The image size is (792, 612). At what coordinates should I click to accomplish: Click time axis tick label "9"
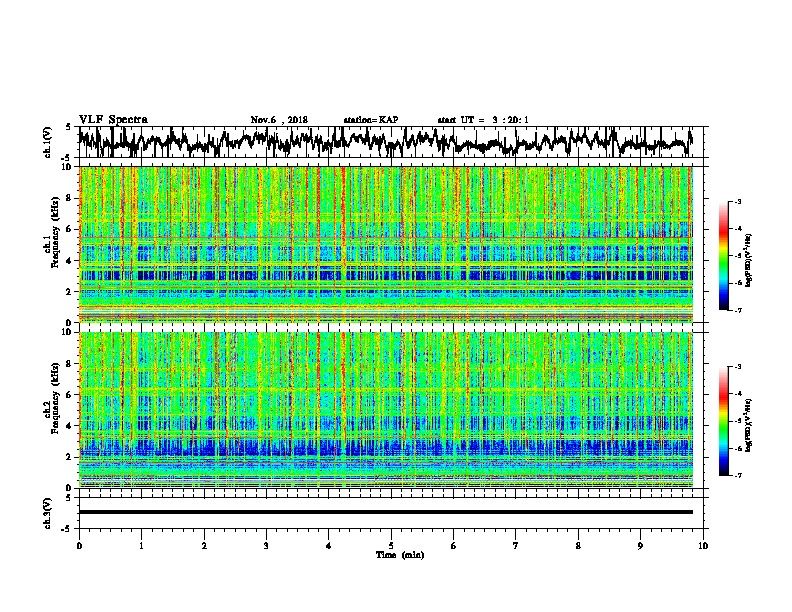[x=640, y=546]
